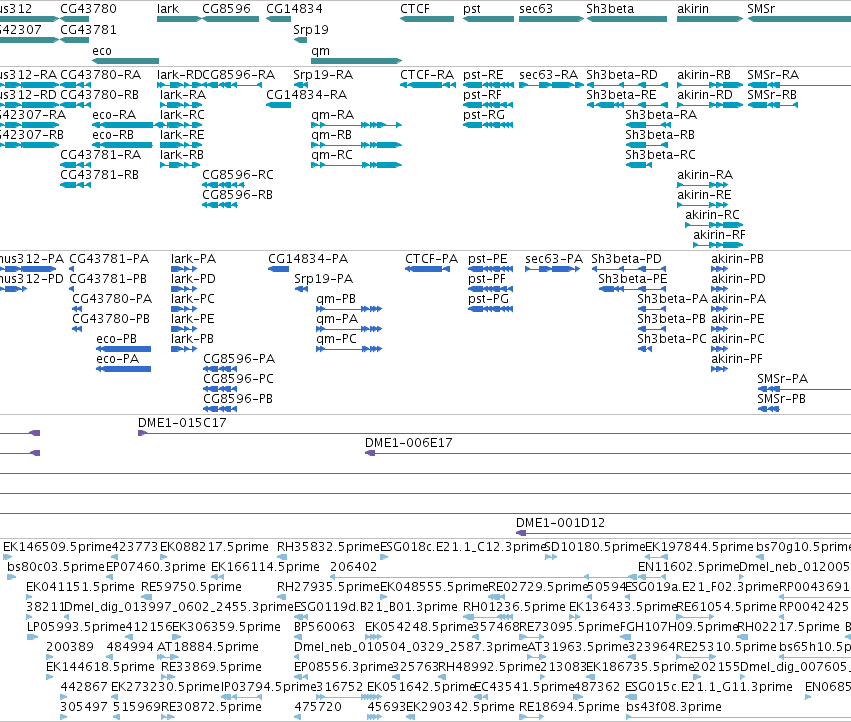Click protein pst-PF
Screen dimensions: 851x722
coord(491,289)
